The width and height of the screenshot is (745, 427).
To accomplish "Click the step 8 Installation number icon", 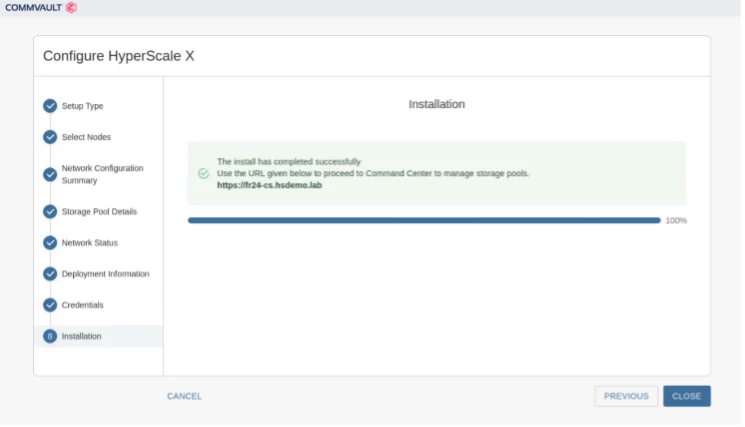I will [x=50, y=336].
